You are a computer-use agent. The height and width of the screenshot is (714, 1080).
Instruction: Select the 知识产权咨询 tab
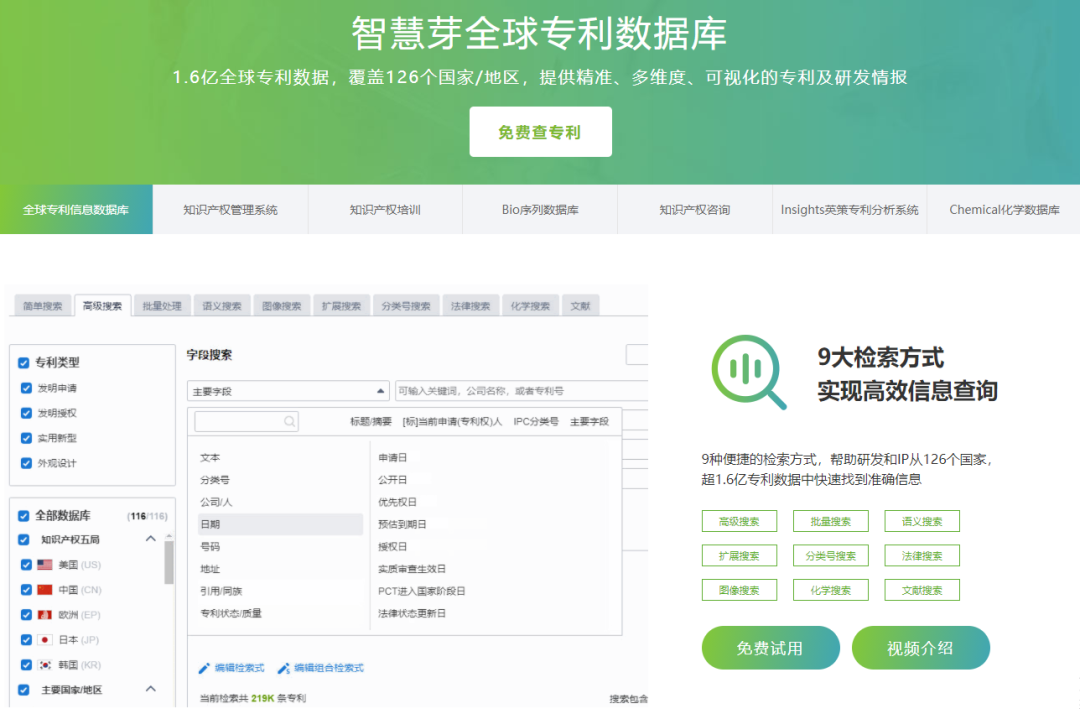pos(694,209)
